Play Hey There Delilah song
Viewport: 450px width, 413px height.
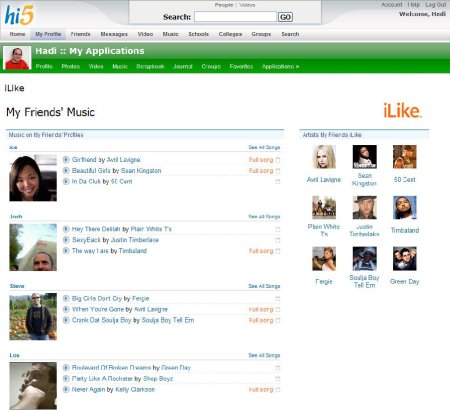(66, 229)
